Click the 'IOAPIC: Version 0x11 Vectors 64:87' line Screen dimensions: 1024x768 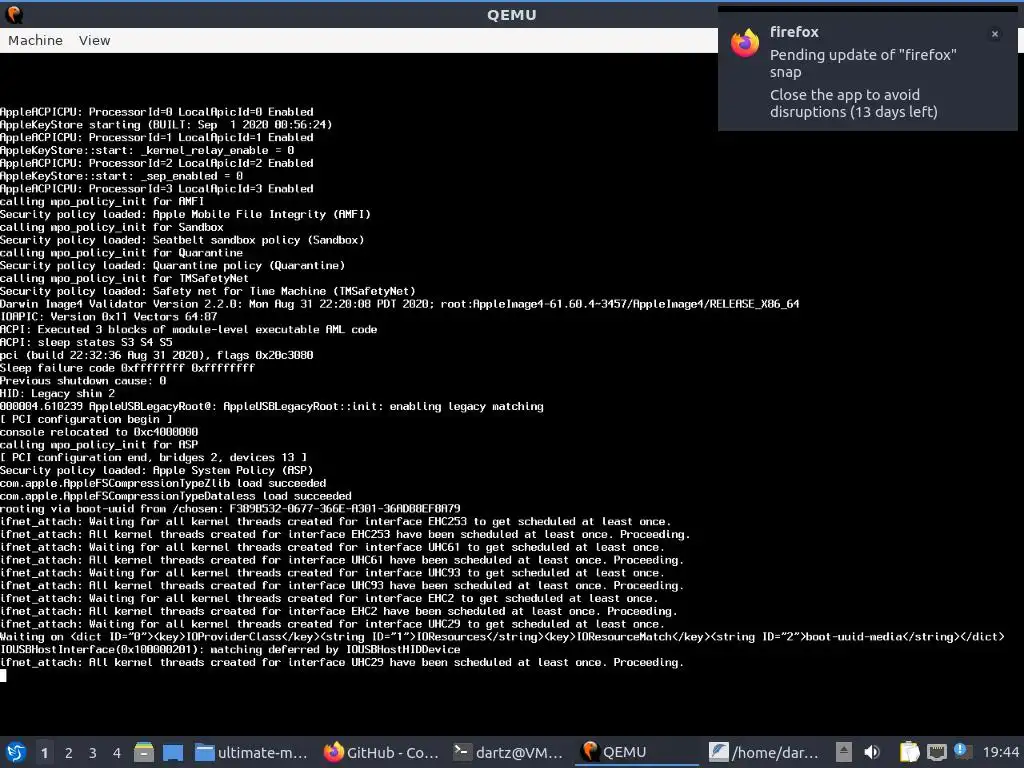108,316
